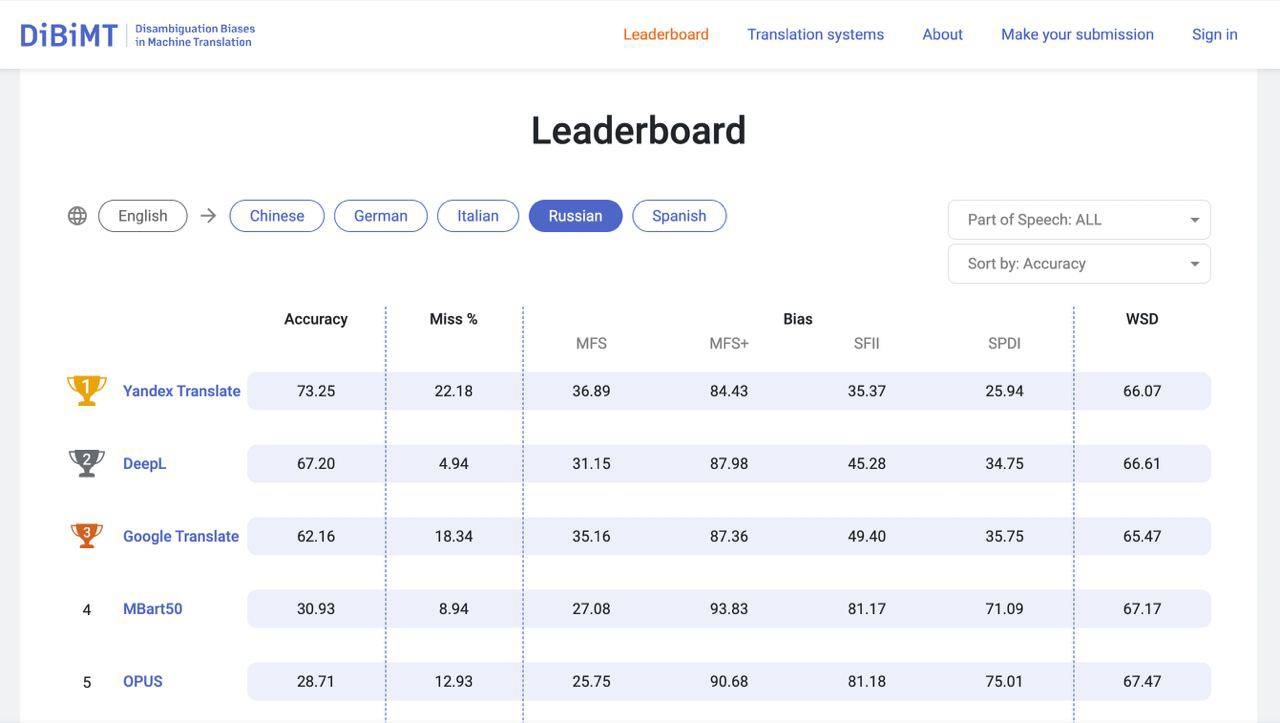Screen dimensions: 1280x723
Task: Open Make your submission page
Action: (x=1078, y=34)
